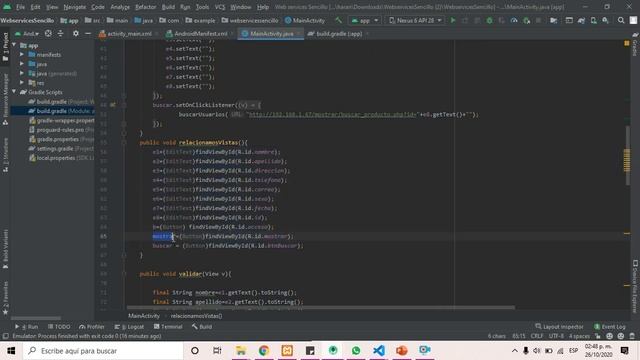Screen dimensions: 640x360
Task: Click Sync Project with Gradle Files icon
Action: pos(581,20)
